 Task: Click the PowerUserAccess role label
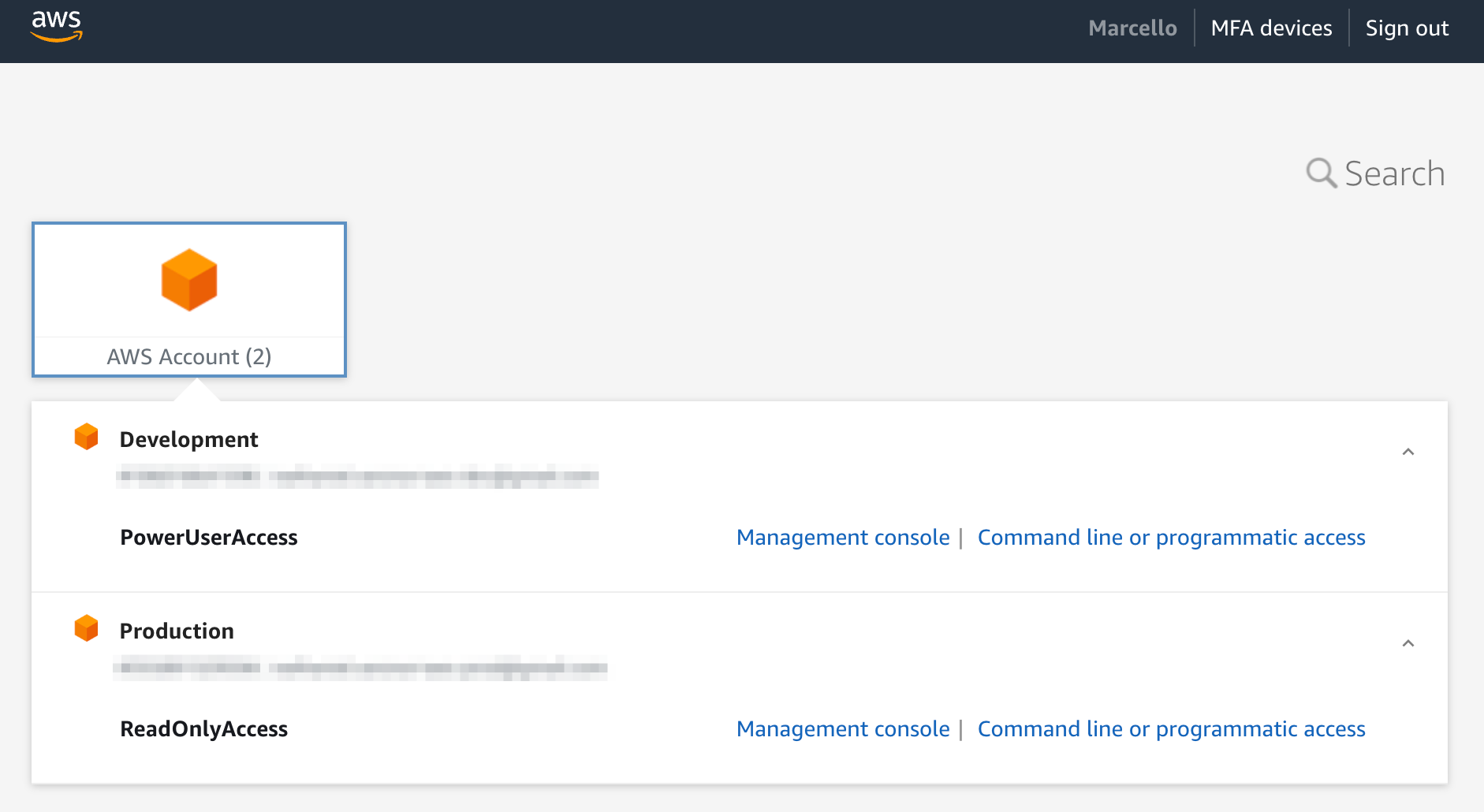tap(209, 538)
